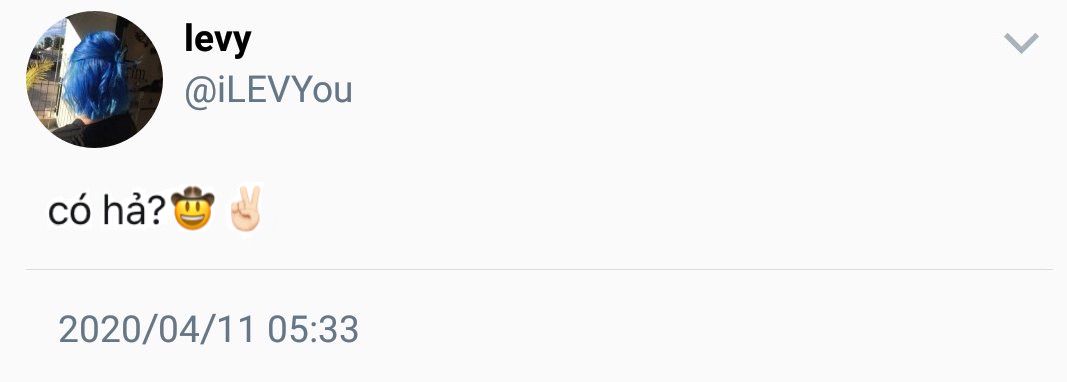Click the victory hand emoji
Viewport: 1067px width, 382px height.
[245, 208]
